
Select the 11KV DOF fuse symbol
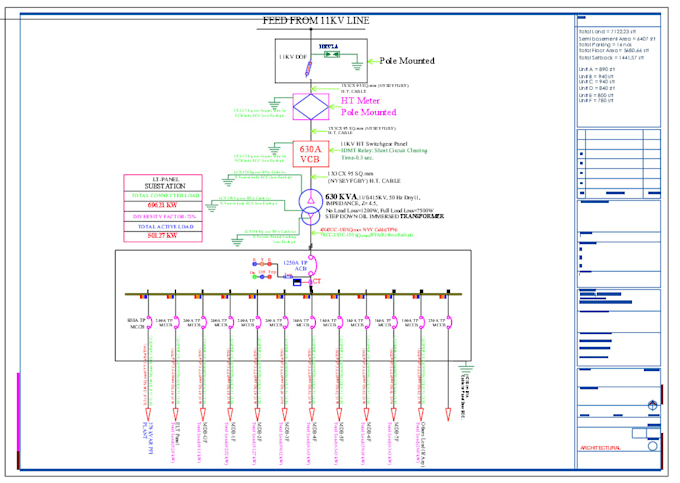coord(308,69)
